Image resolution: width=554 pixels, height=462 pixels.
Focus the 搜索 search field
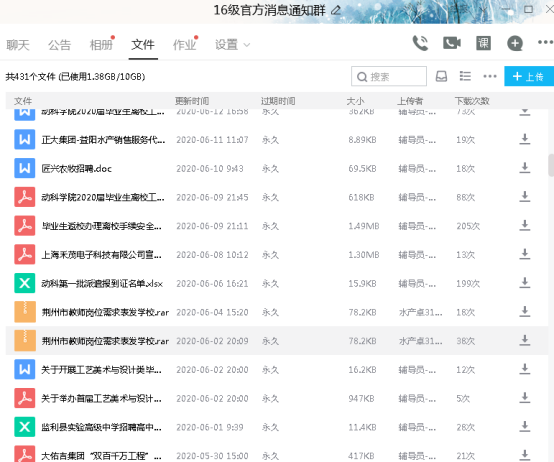point(389,76)
